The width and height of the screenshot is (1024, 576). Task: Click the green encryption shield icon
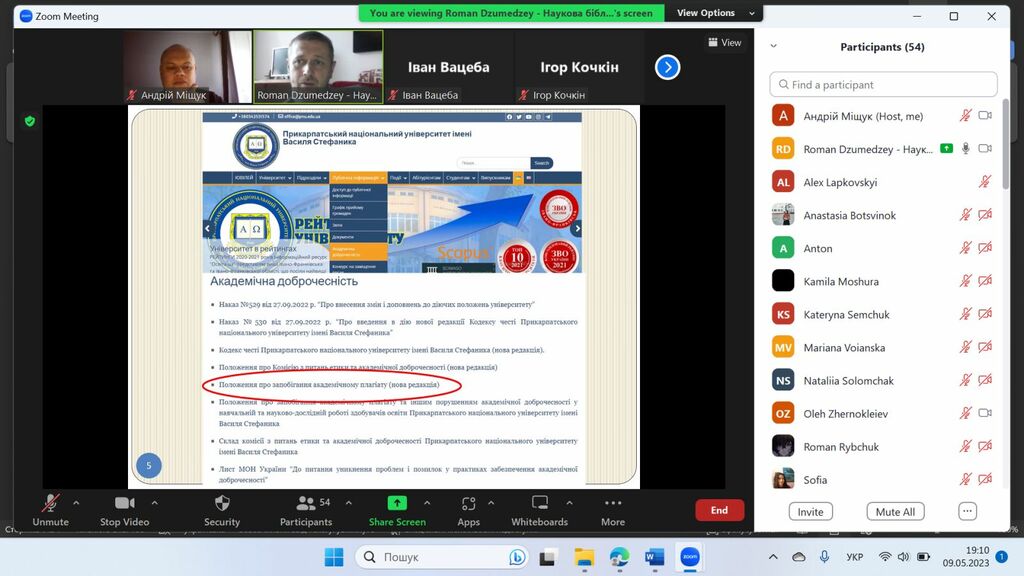pos(30,121)
